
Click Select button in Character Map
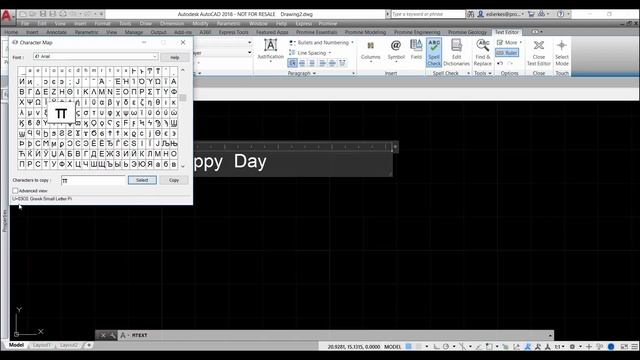tap(142, 180)
